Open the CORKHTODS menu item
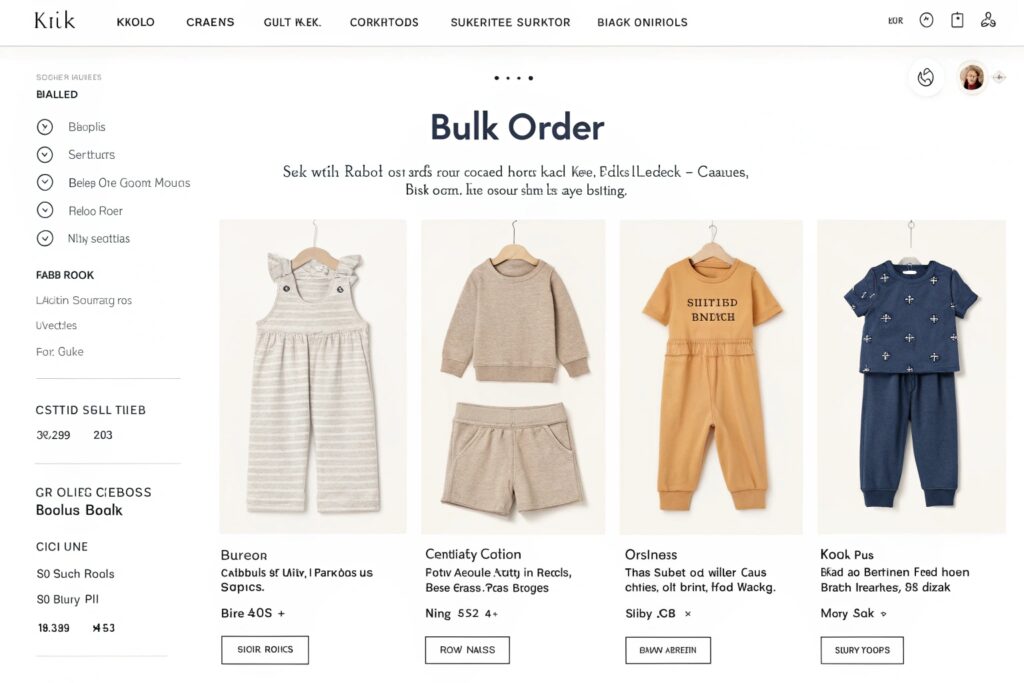The image size is (1024, 683). tap(384, 22)
